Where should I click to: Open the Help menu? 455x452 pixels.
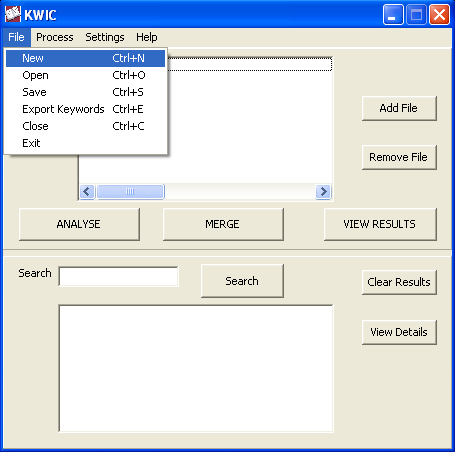click(147, 37)
